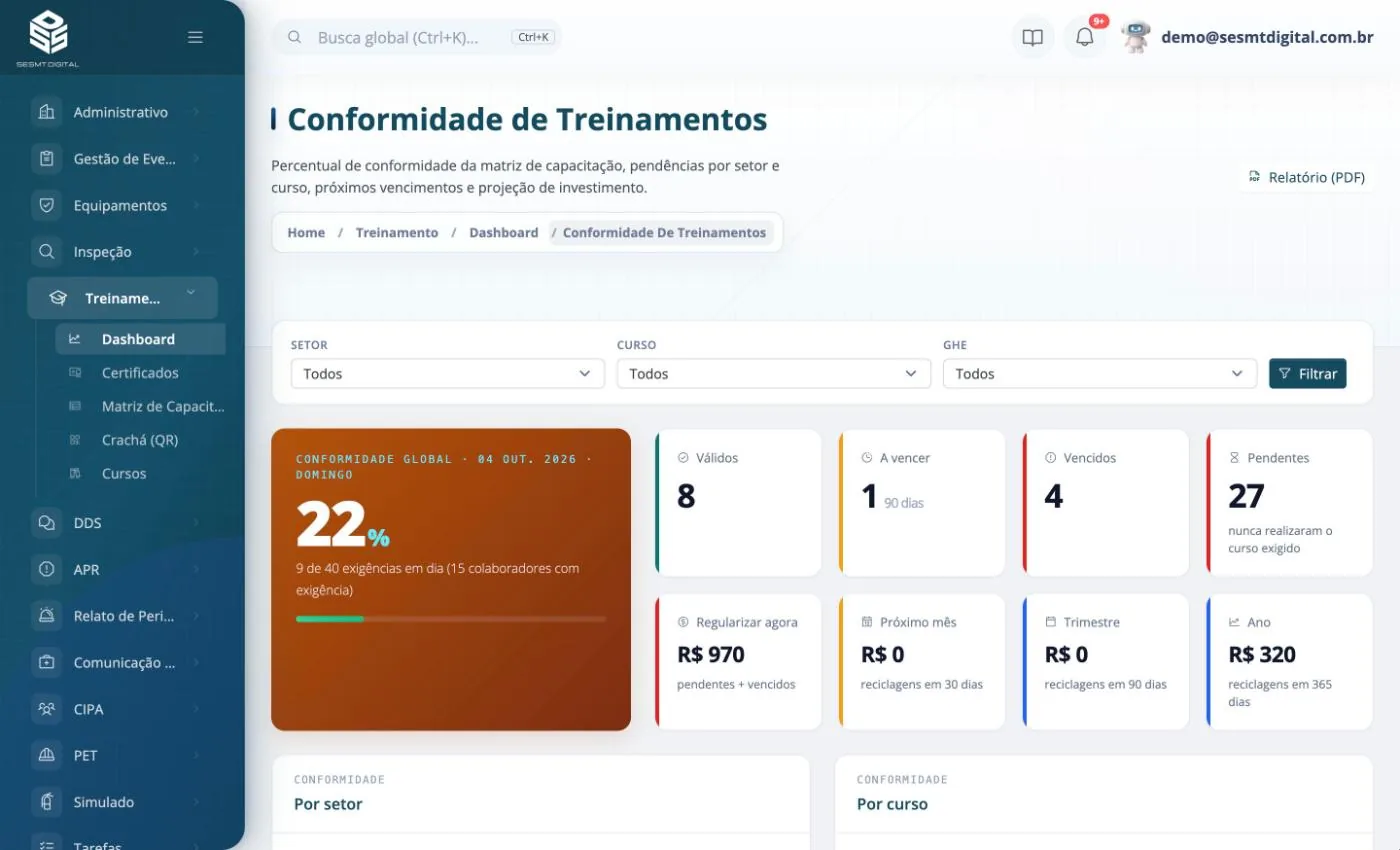Click the Cursos submenu icon

click(75, 473)
